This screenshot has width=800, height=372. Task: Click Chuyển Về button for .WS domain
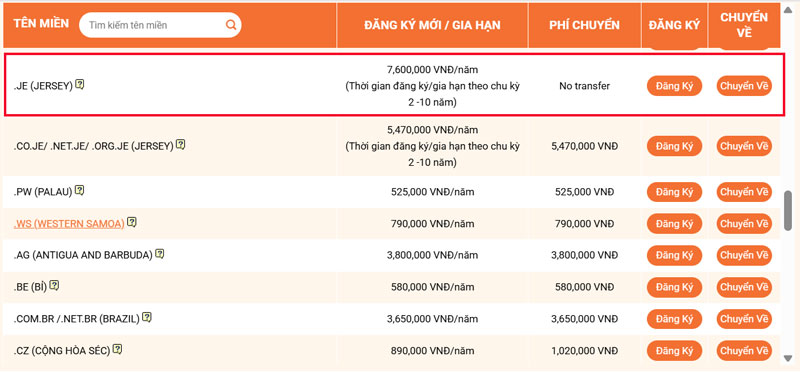pos(744,224)
